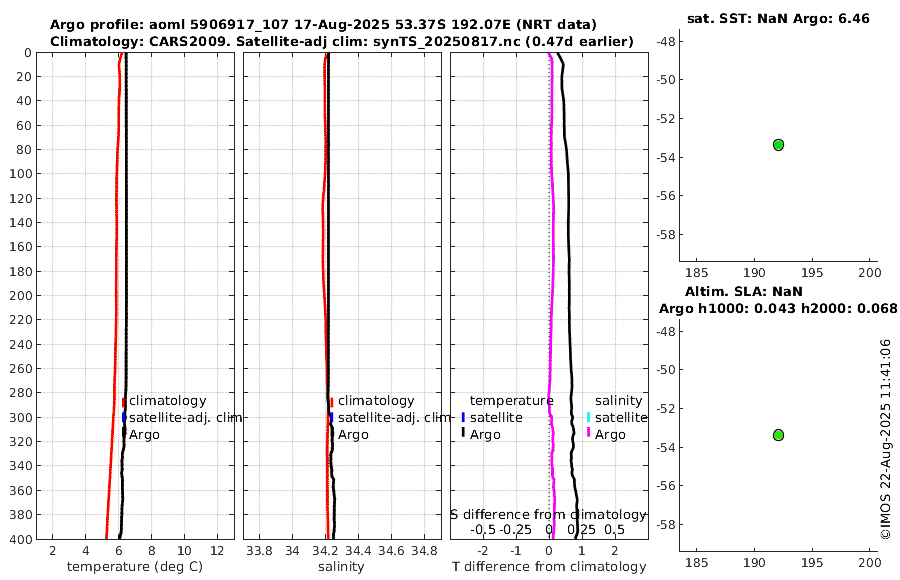Click the green marker on the SLA map
This screenshot has width=900, height=580.
click(x=778, y=435)
